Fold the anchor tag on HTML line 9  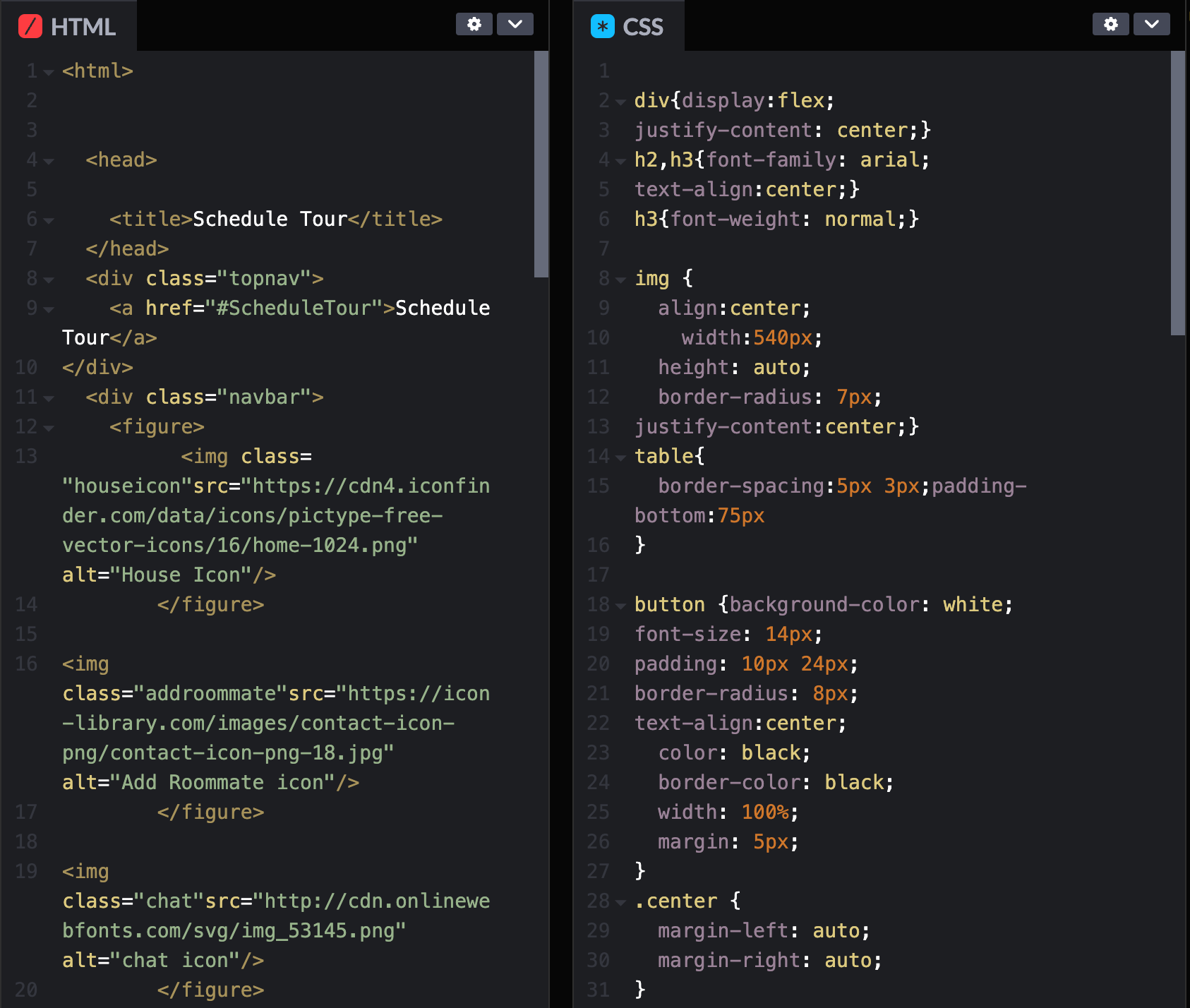49,309
